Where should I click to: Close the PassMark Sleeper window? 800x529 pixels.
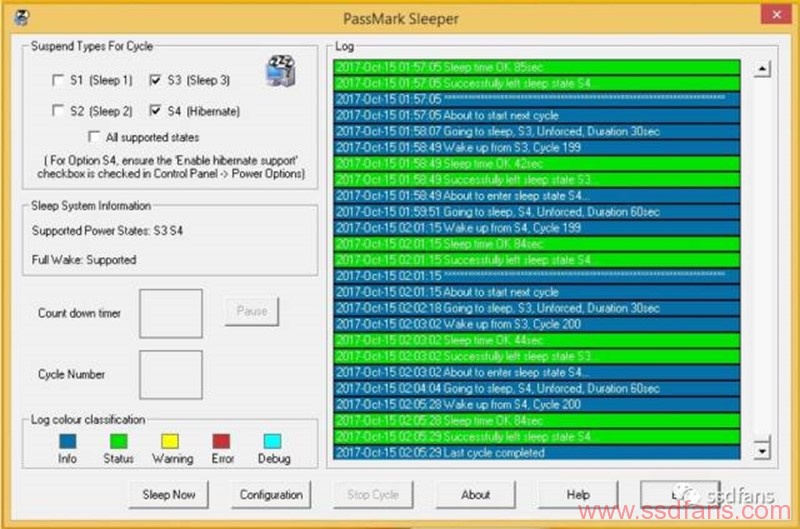point(776,14)
